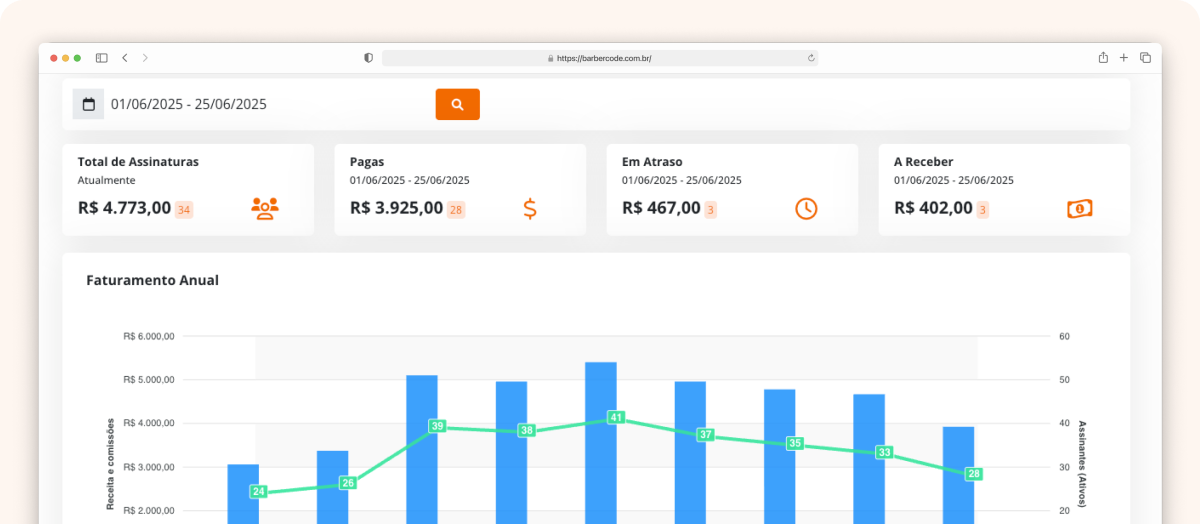
Task: Click the R$ 4.773,00 value
Action: coord(124,208)
